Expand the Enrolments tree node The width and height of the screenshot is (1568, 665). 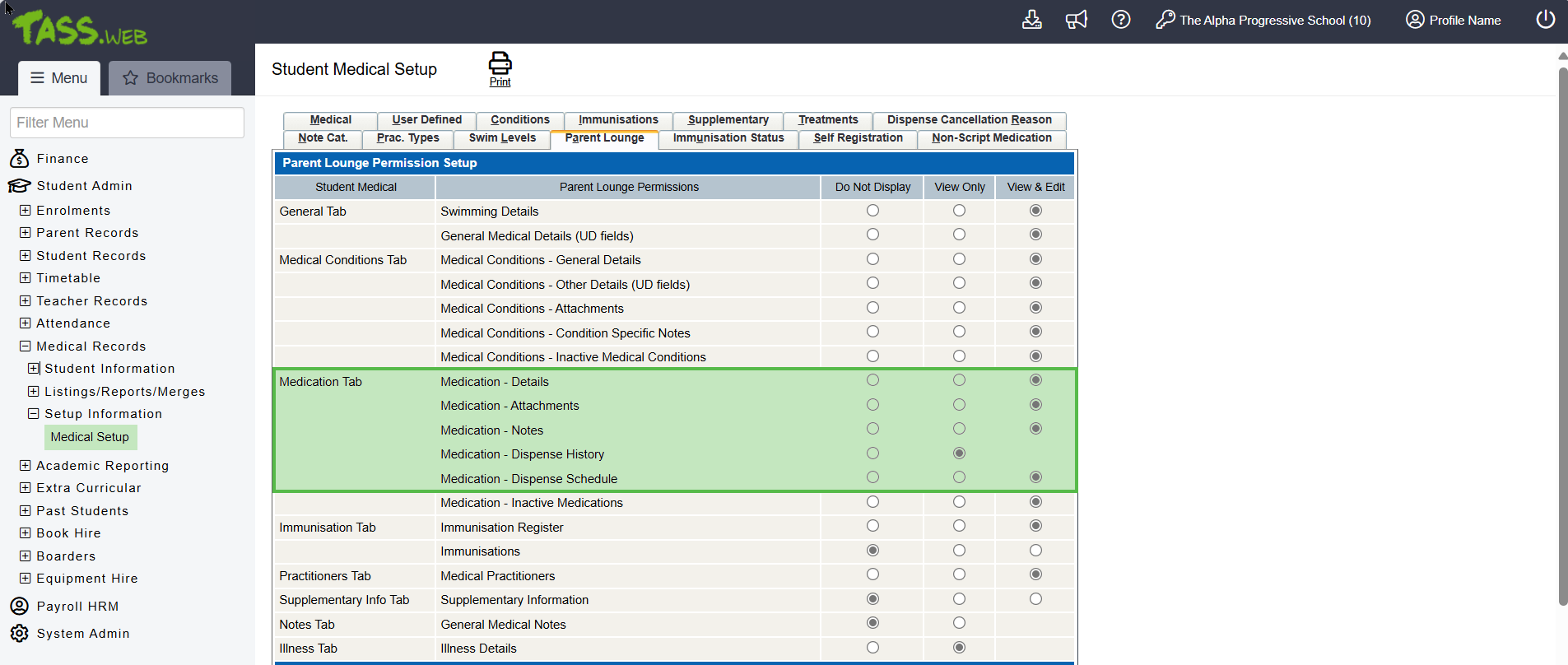[26, 211]
